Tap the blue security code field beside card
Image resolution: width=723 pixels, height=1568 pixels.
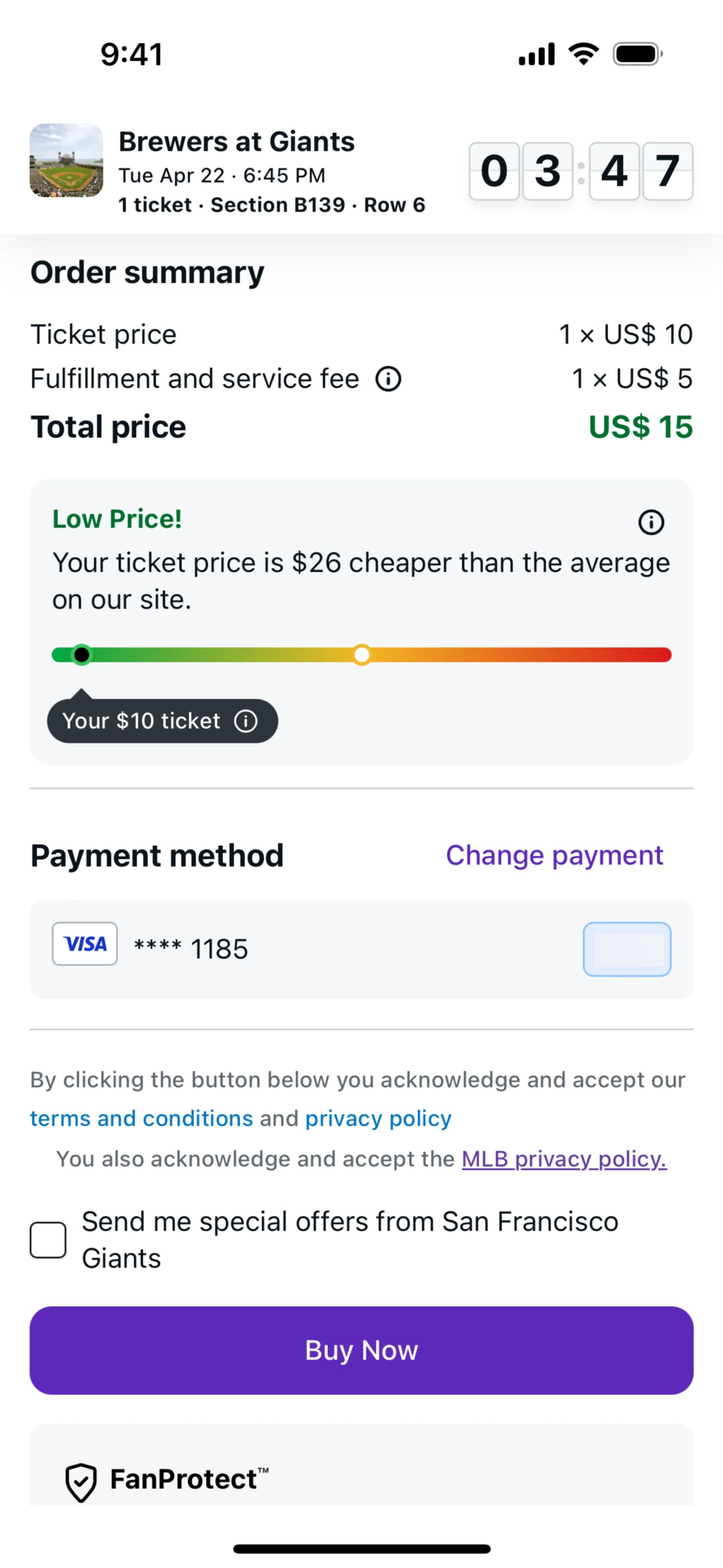627,949
